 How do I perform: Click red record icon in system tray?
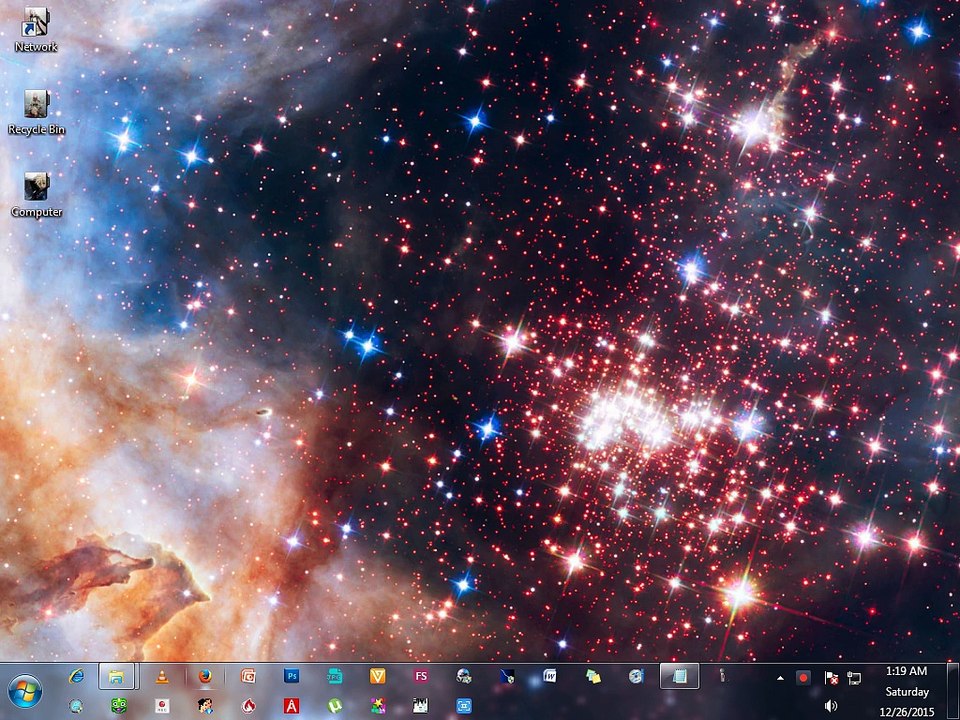(x=803, y=678)
